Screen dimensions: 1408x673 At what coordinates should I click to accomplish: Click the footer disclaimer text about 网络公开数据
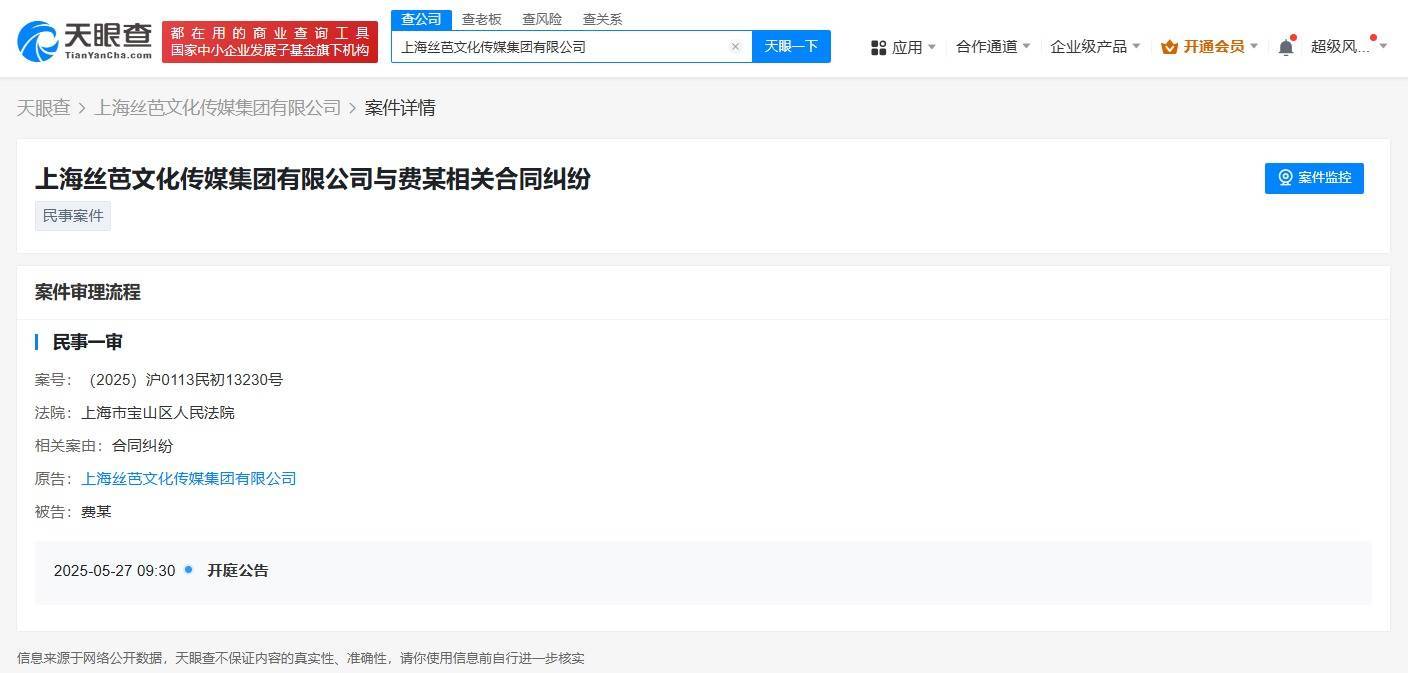(301, 658)
